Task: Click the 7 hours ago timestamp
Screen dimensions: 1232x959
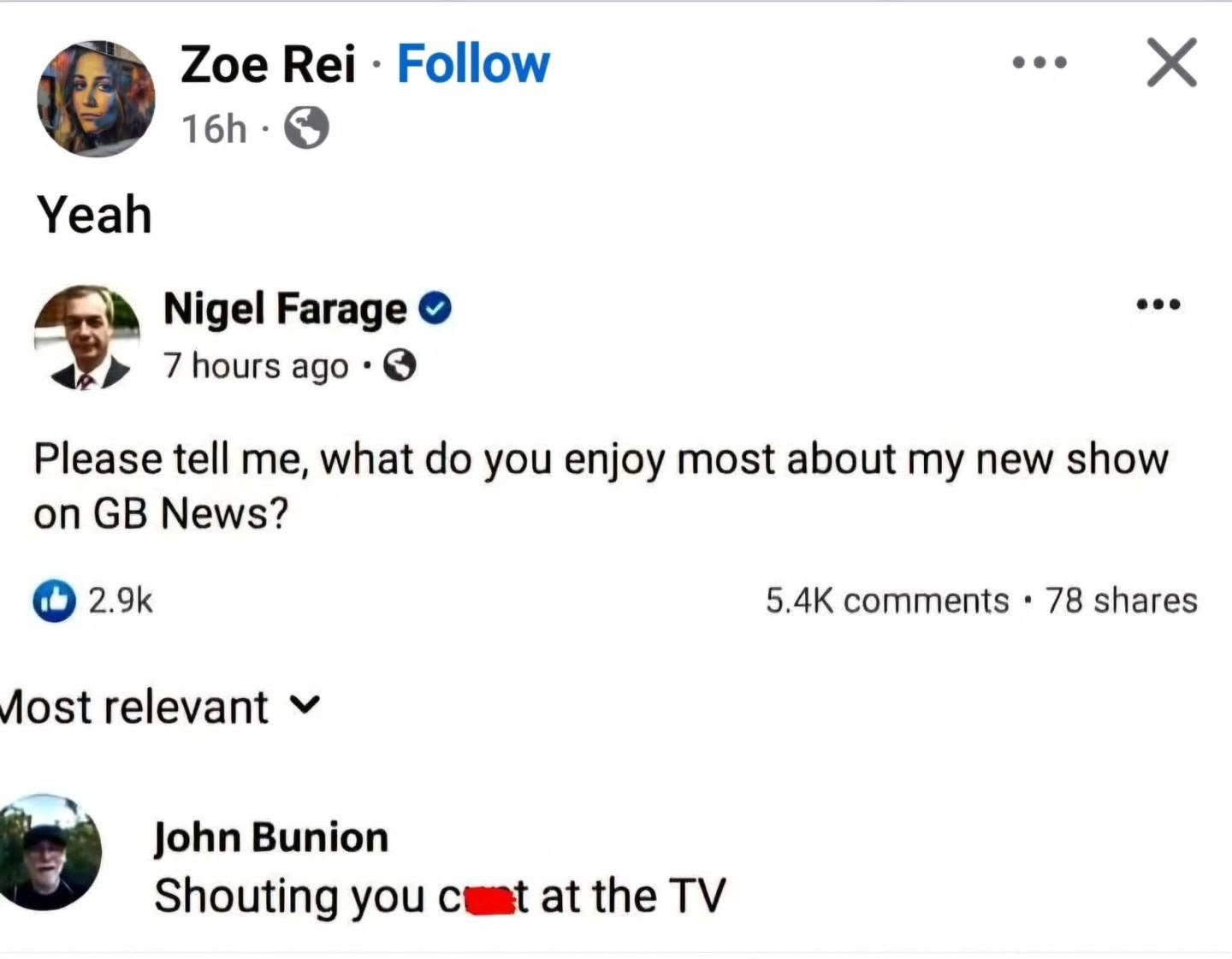Action: point(256,366)
